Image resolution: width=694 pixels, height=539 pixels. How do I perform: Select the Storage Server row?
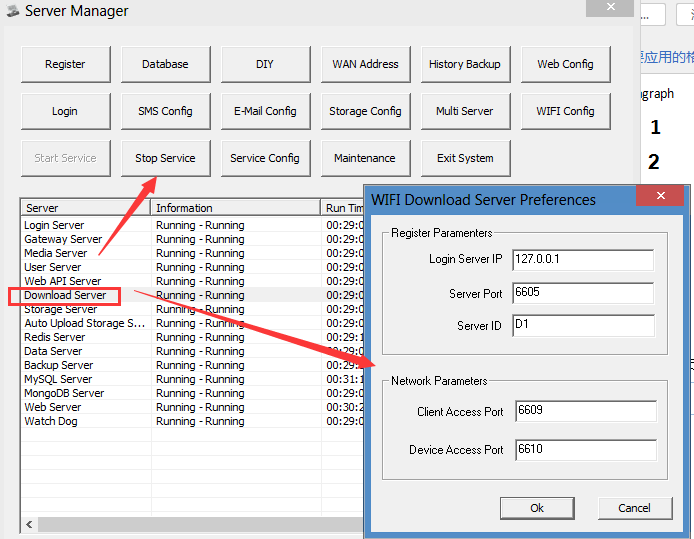pos(193,309)
